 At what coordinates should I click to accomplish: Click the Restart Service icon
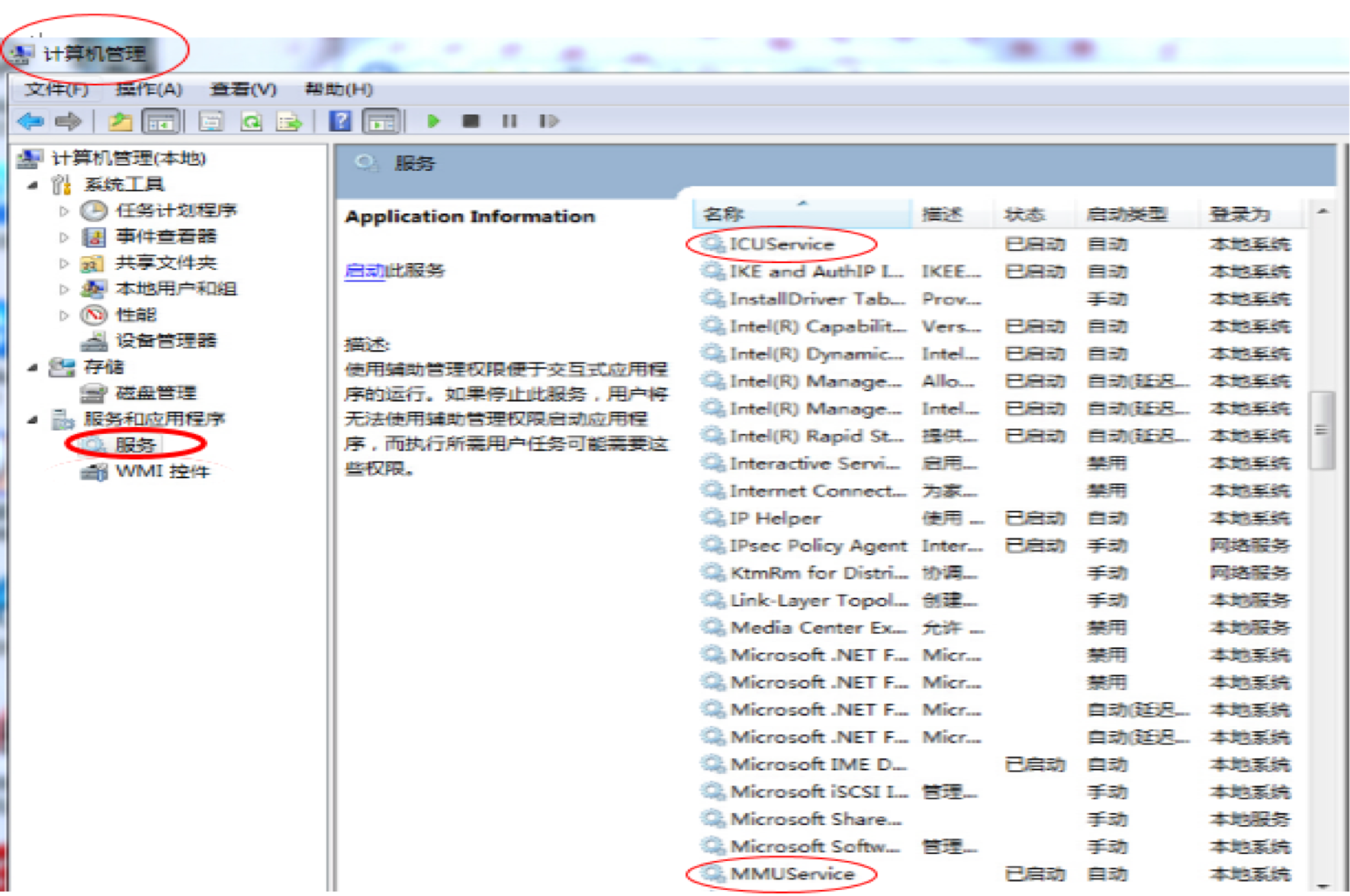pos(548,120)
